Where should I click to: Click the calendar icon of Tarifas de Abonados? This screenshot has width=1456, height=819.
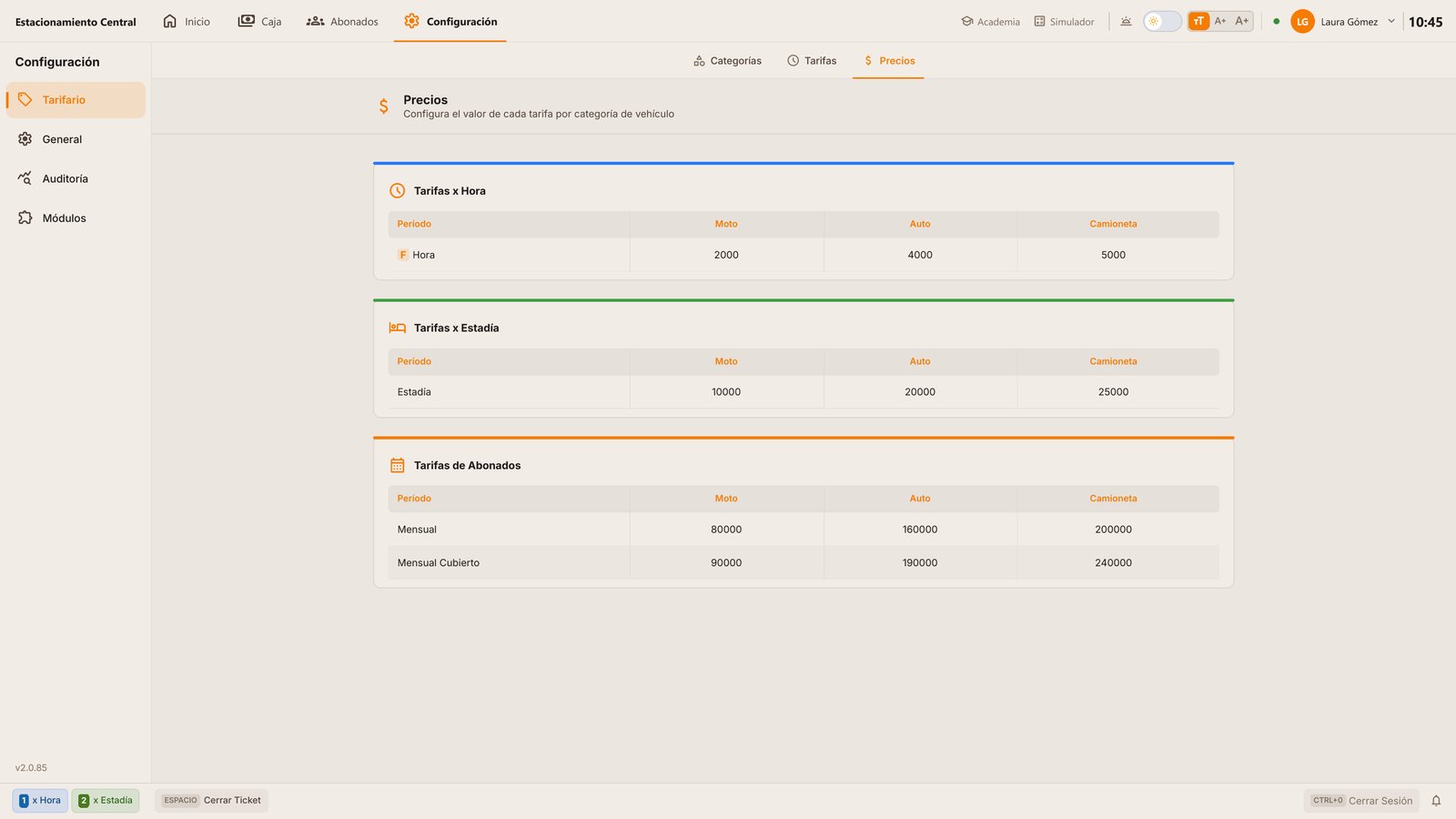coord(398,465)
